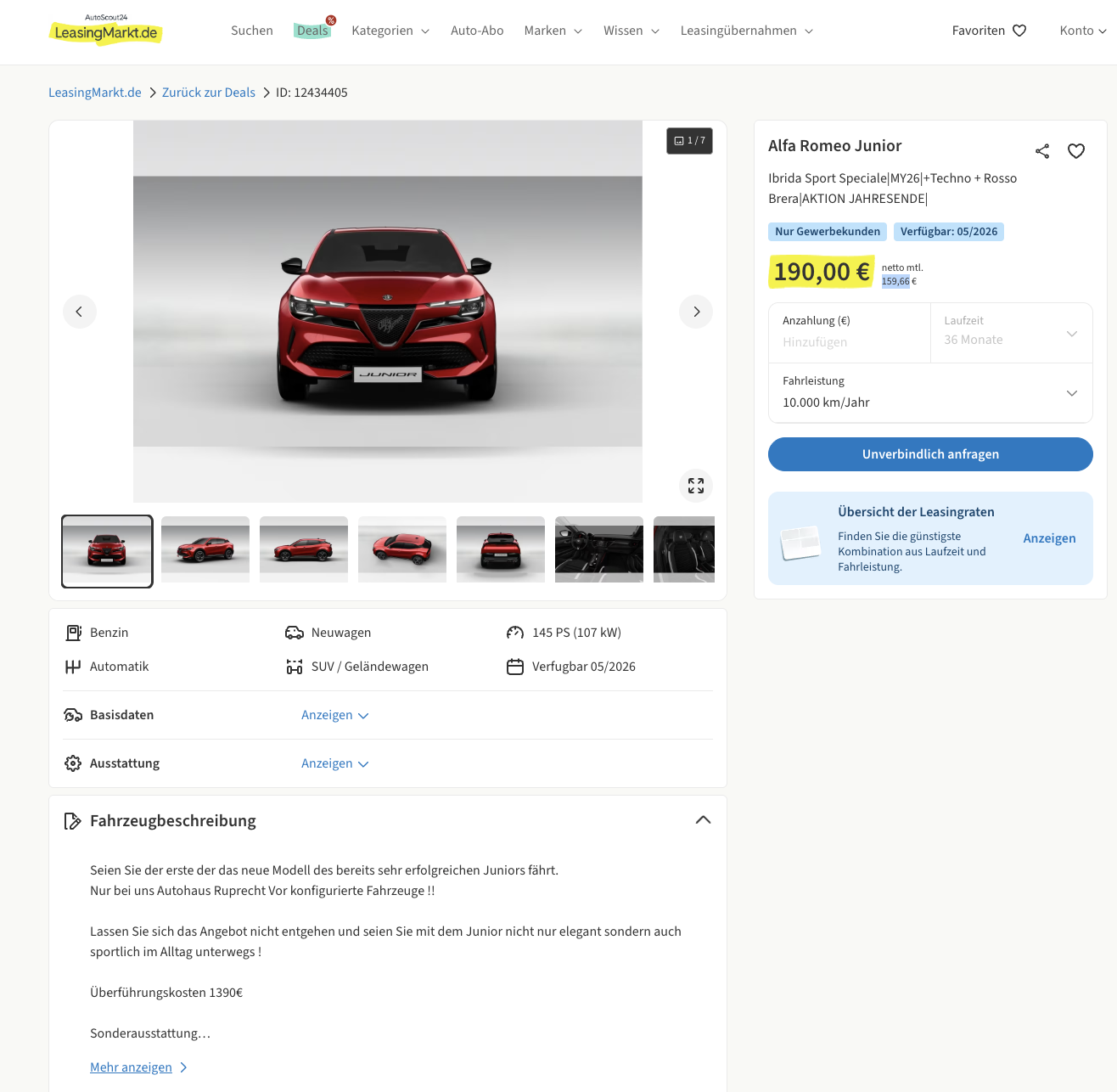Expand Basisdaten via Anzeigen

[x=334, y=715]
